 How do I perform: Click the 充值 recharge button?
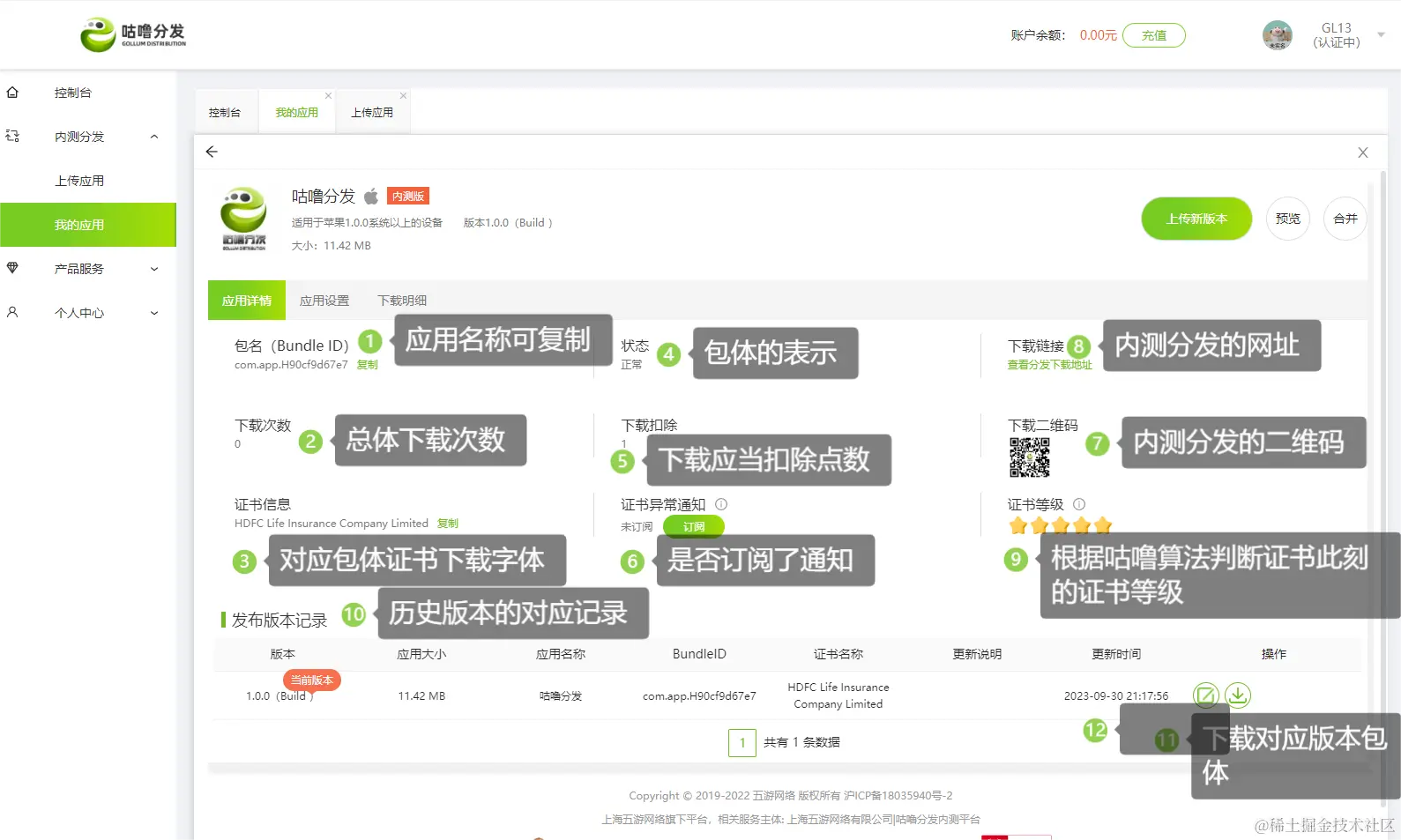coord(1154,35)
